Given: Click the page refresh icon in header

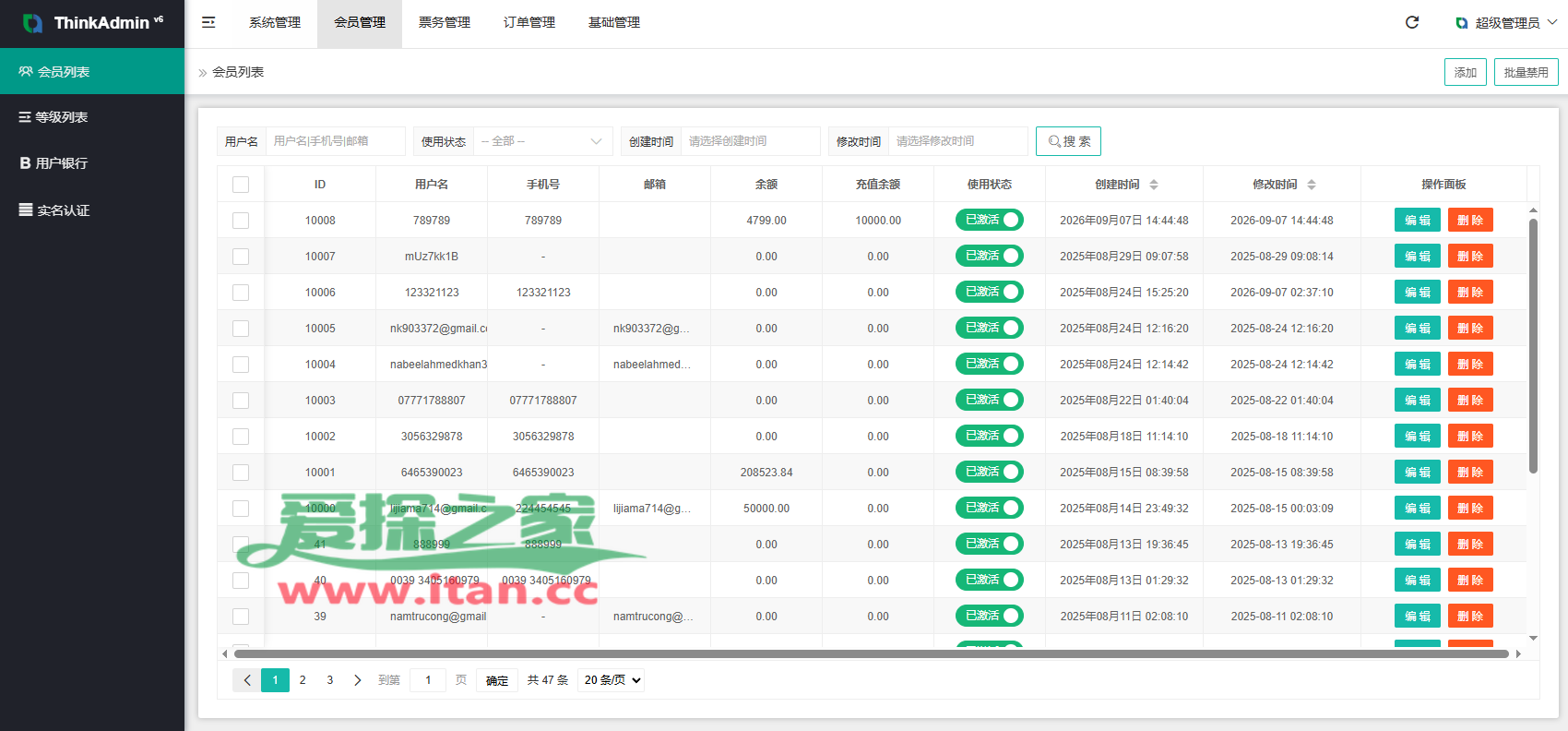Looking at the screenshot, I should tap(1412, 22).
